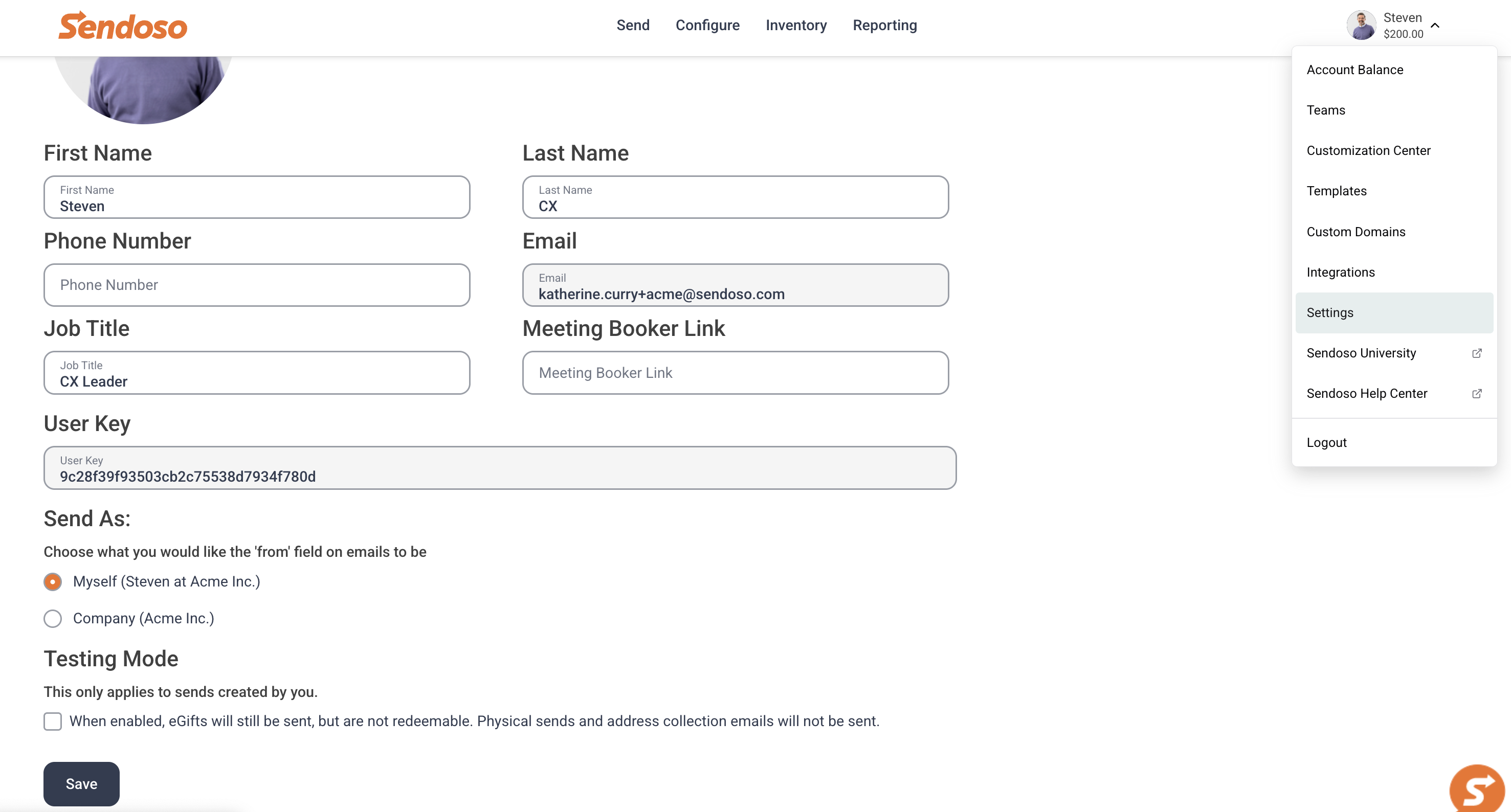The image size is (1511, 812).
Task: Click Sendoso University external link icon
Action: point(1477,353)
